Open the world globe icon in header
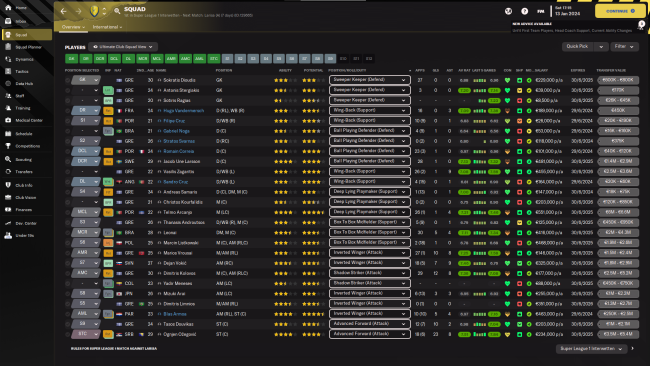 click(x=508, y=11)
